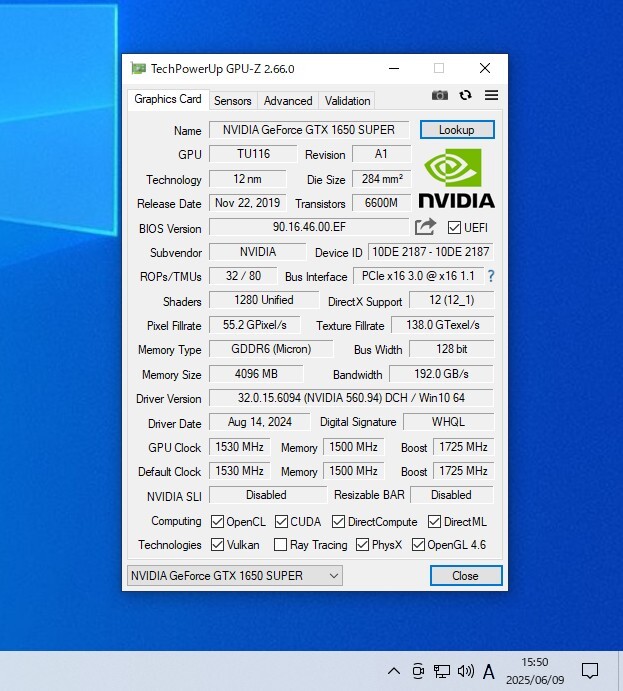The image size is (623, 691).
Task: Click the Resizable BAR field Disabled
Action: click(452, 495)
